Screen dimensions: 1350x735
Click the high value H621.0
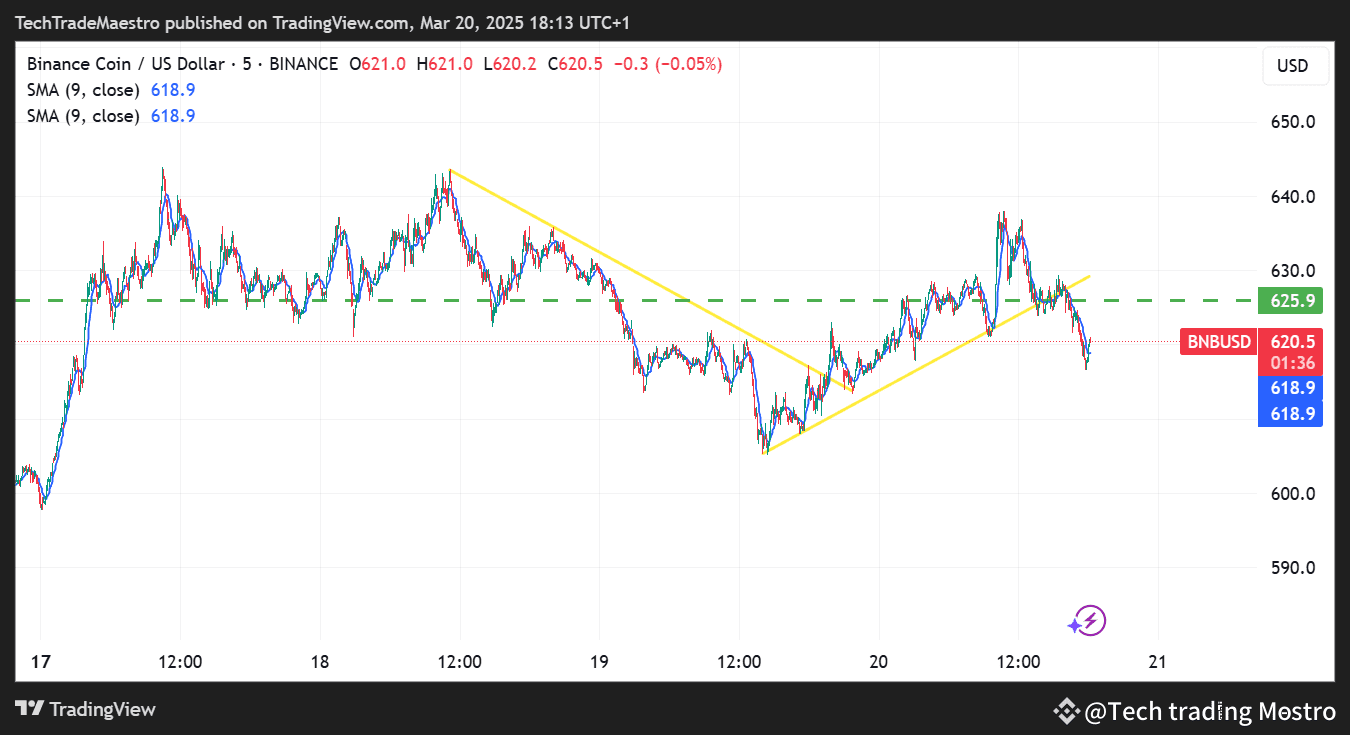coord(445,64)
